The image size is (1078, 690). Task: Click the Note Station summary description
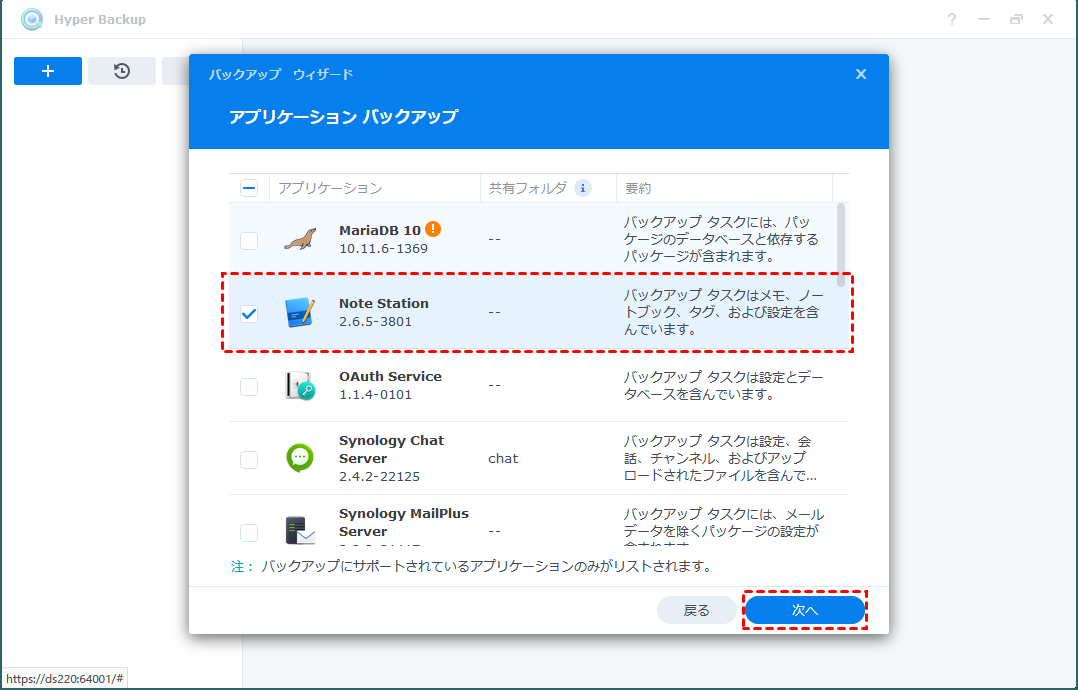(723, 312)
